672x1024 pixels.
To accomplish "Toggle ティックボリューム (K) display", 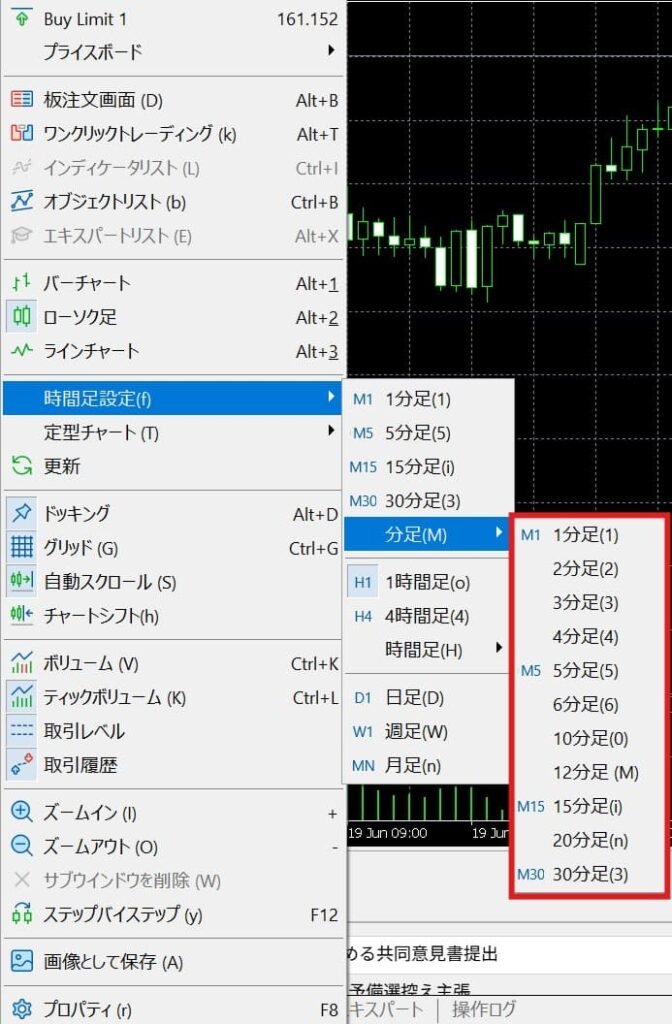I will point(172,697).
